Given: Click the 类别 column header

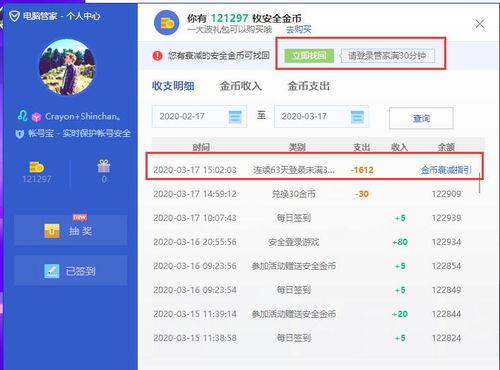Looking at the screenshot, I should point(297,147).
